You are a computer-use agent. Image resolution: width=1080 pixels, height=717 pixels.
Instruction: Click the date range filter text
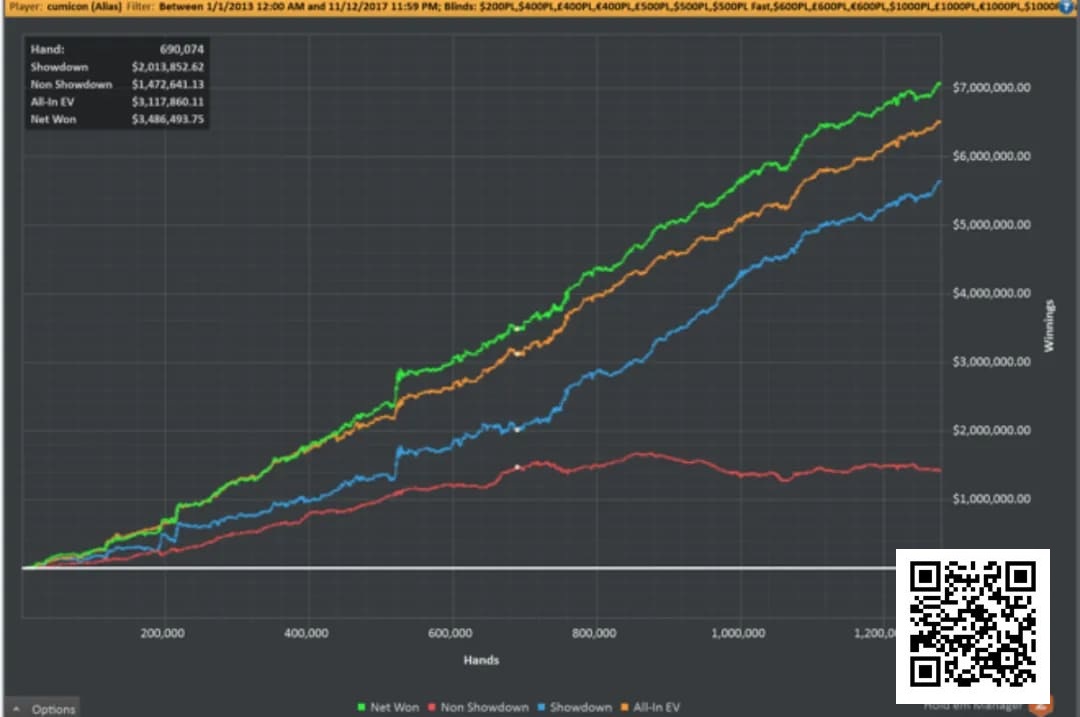pos(299,6)
